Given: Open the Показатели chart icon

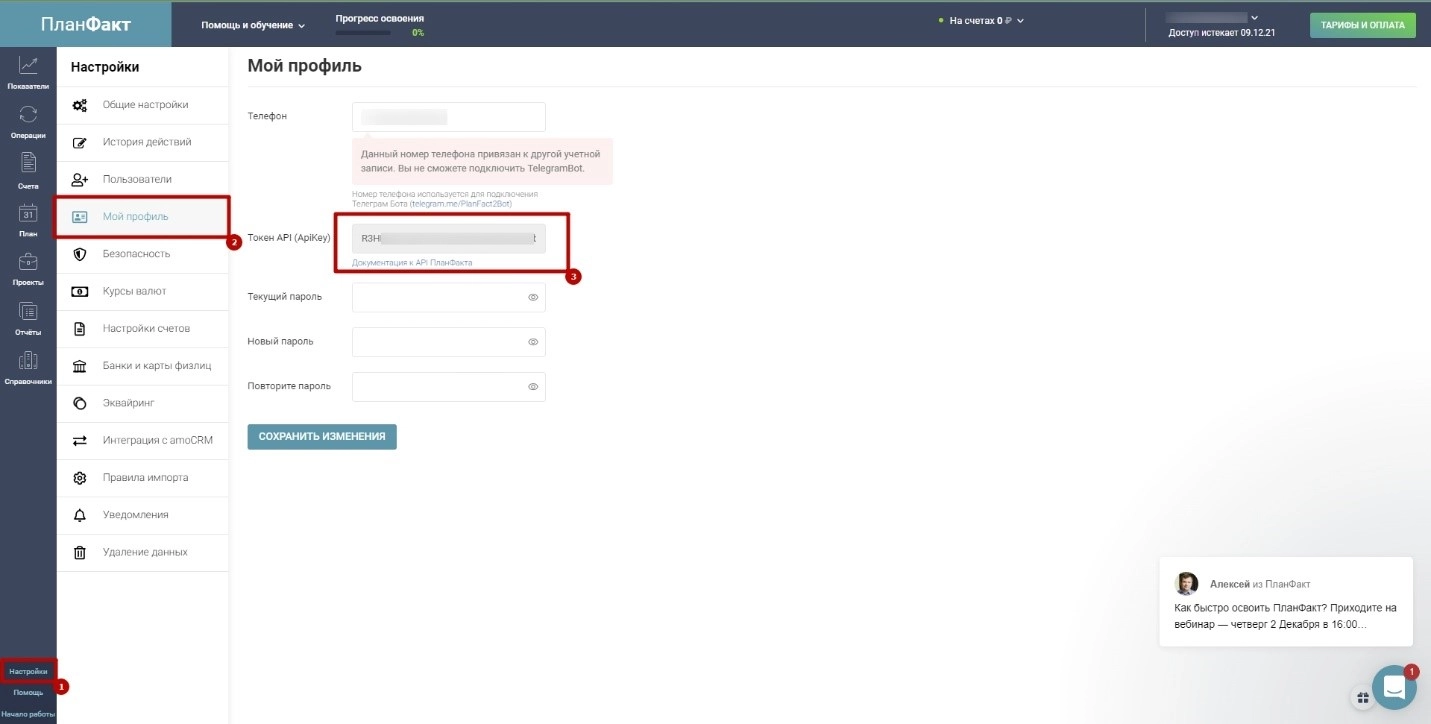Looking at the screenshot, I should click(28, 66).
